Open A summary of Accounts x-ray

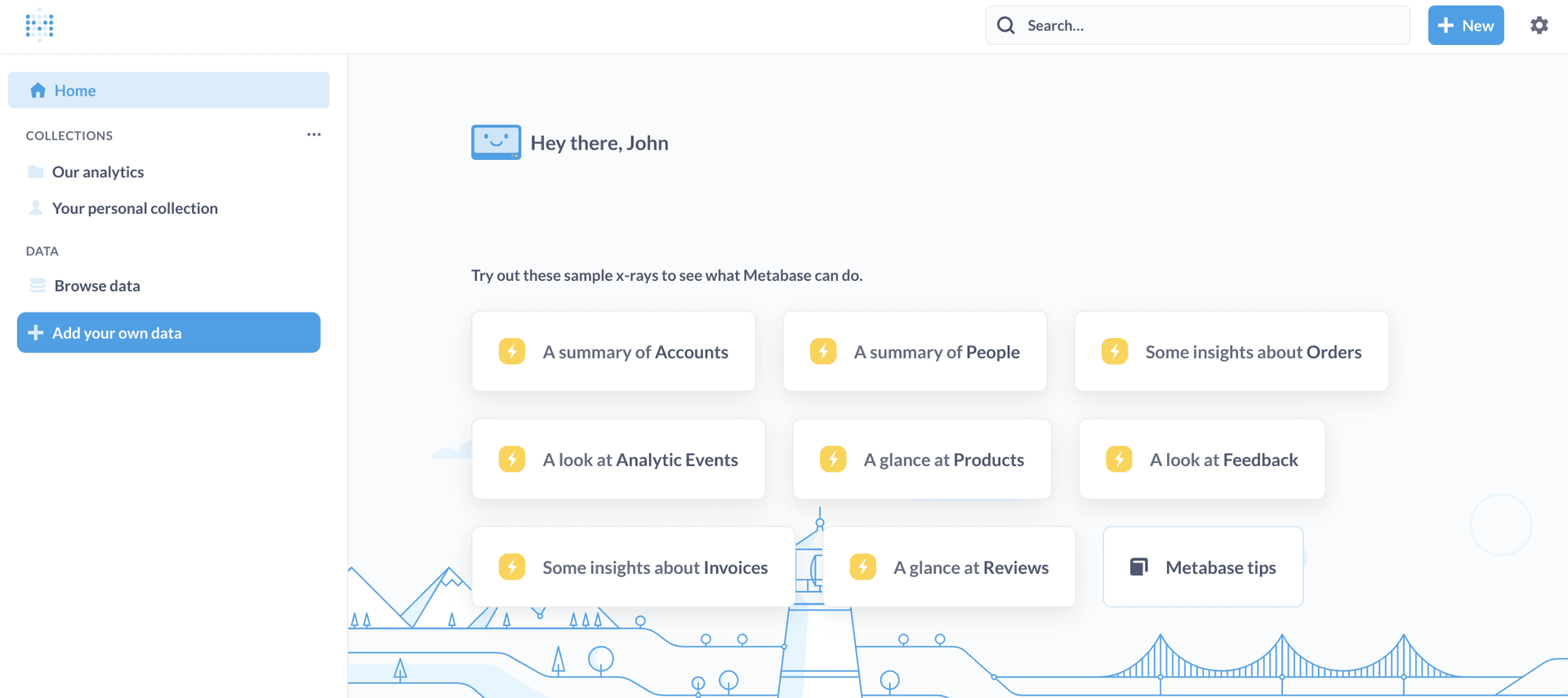click(x=613, y=352)
